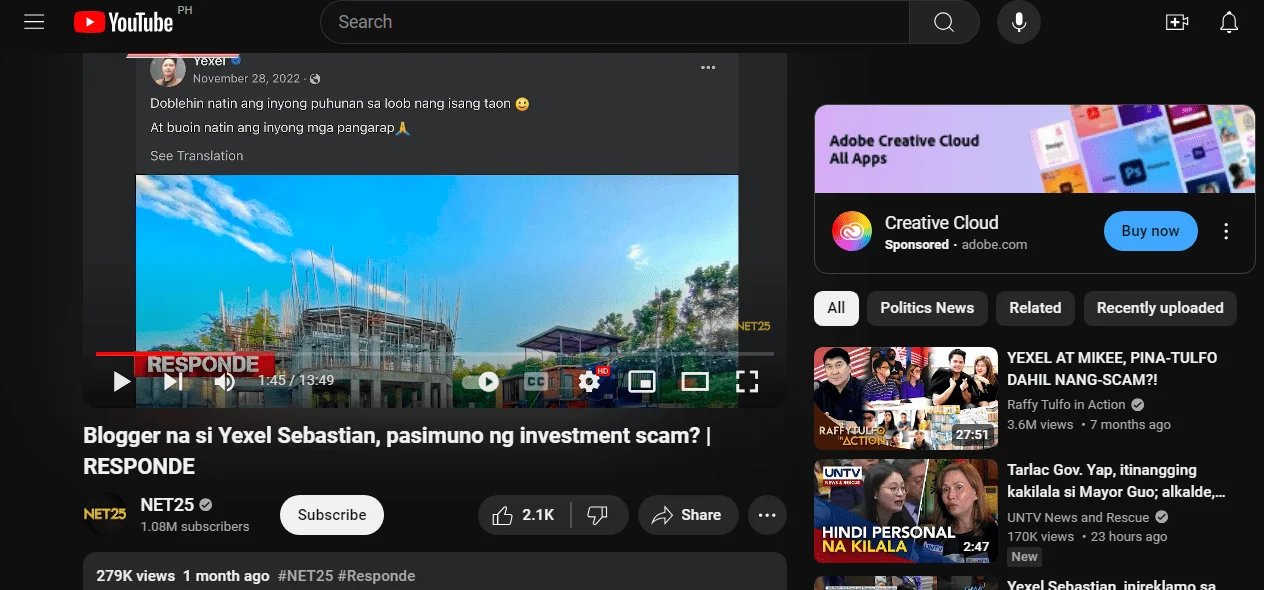Select the Related chip

pos(1035,308)
